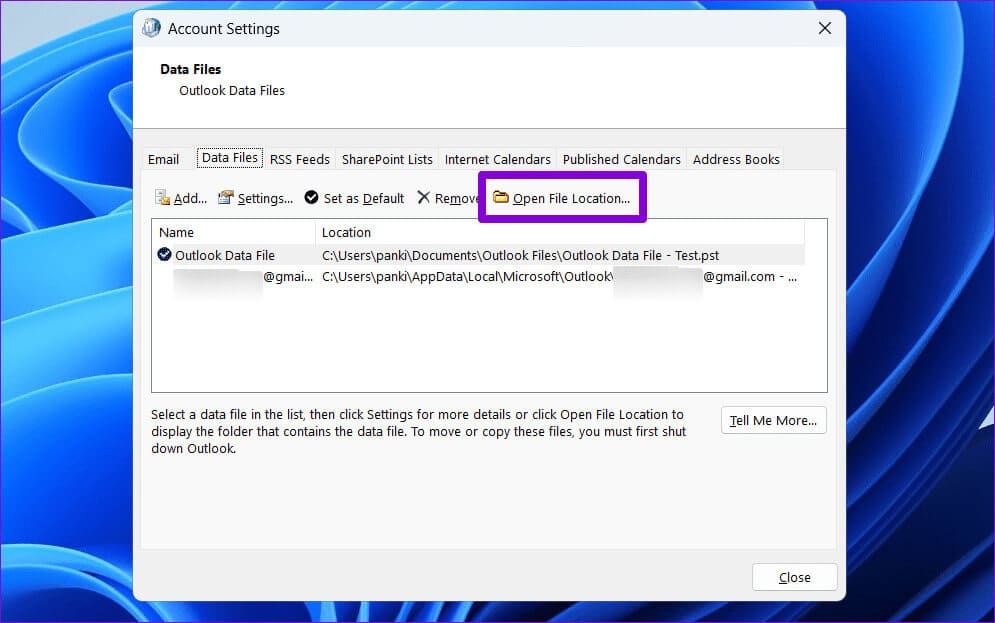
Task: Go to Published Calendars tab
Action: pyautogui.click(x=621, y=159)
